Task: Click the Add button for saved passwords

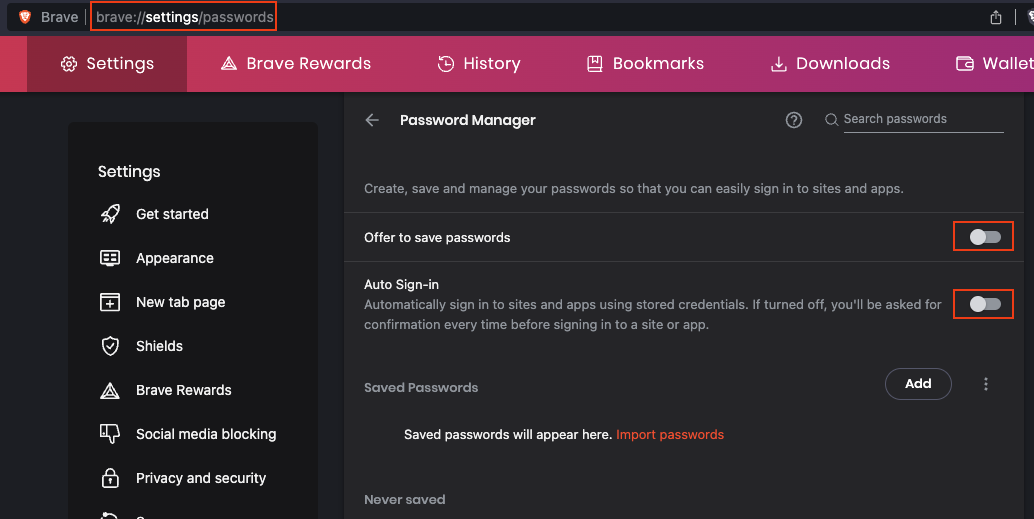Action: click(x=918, y=384)
